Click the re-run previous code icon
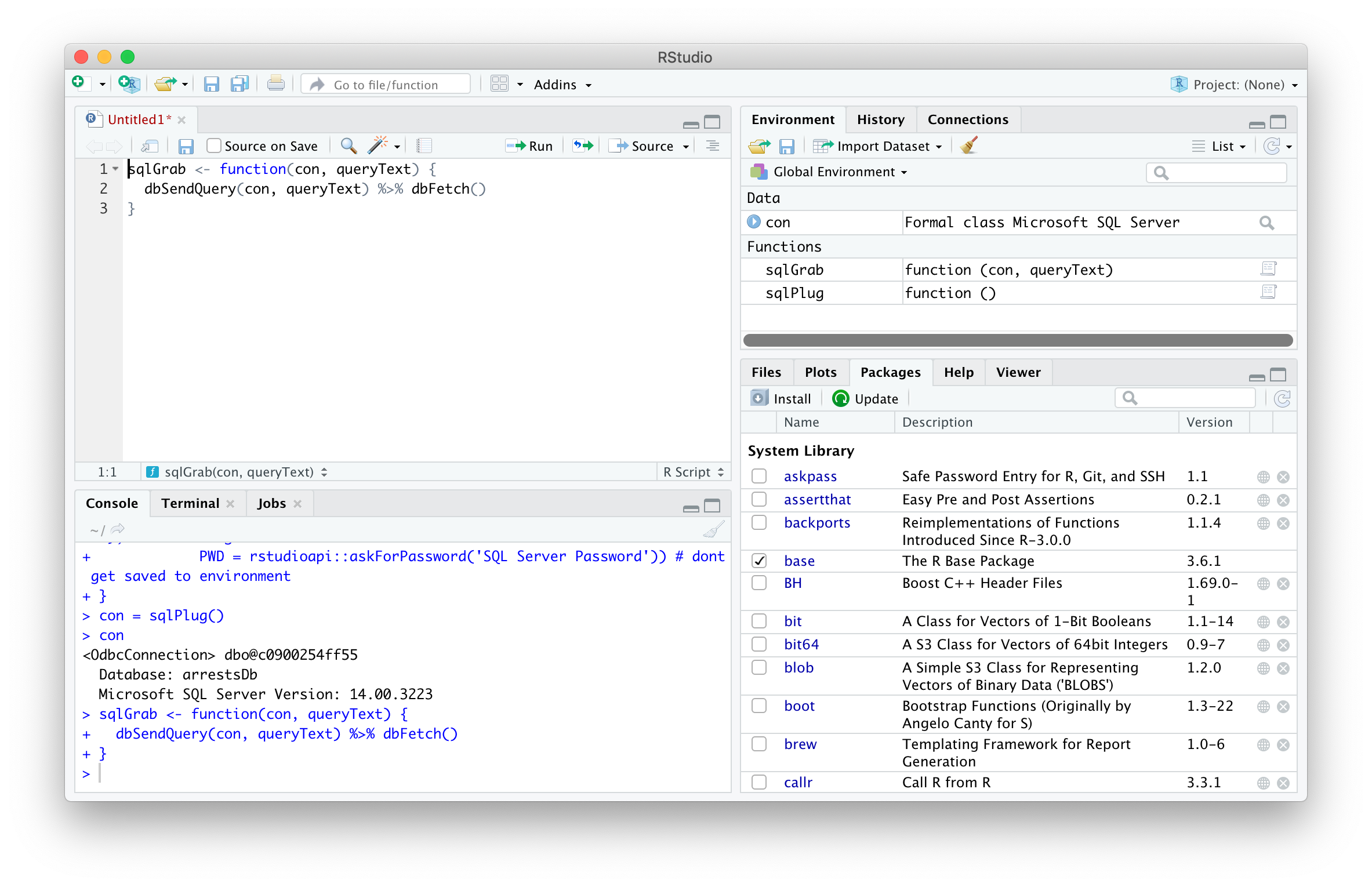 click(583, 146)
